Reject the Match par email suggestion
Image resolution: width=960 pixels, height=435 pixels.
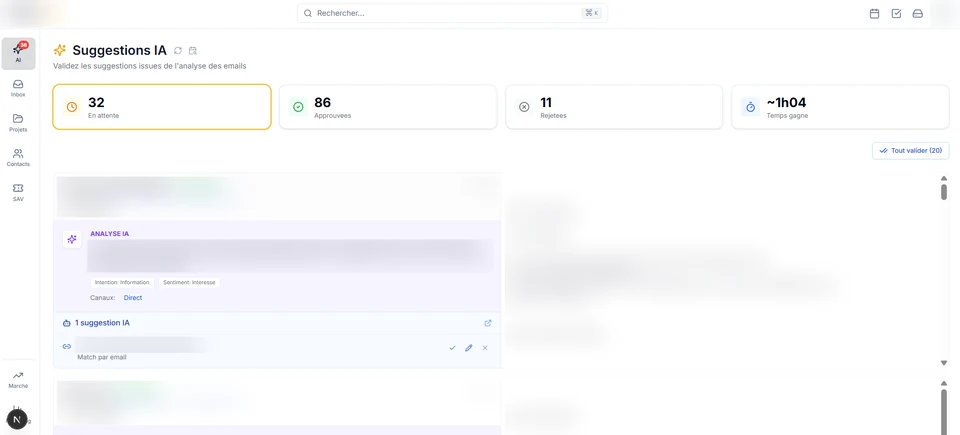[485, 347]
